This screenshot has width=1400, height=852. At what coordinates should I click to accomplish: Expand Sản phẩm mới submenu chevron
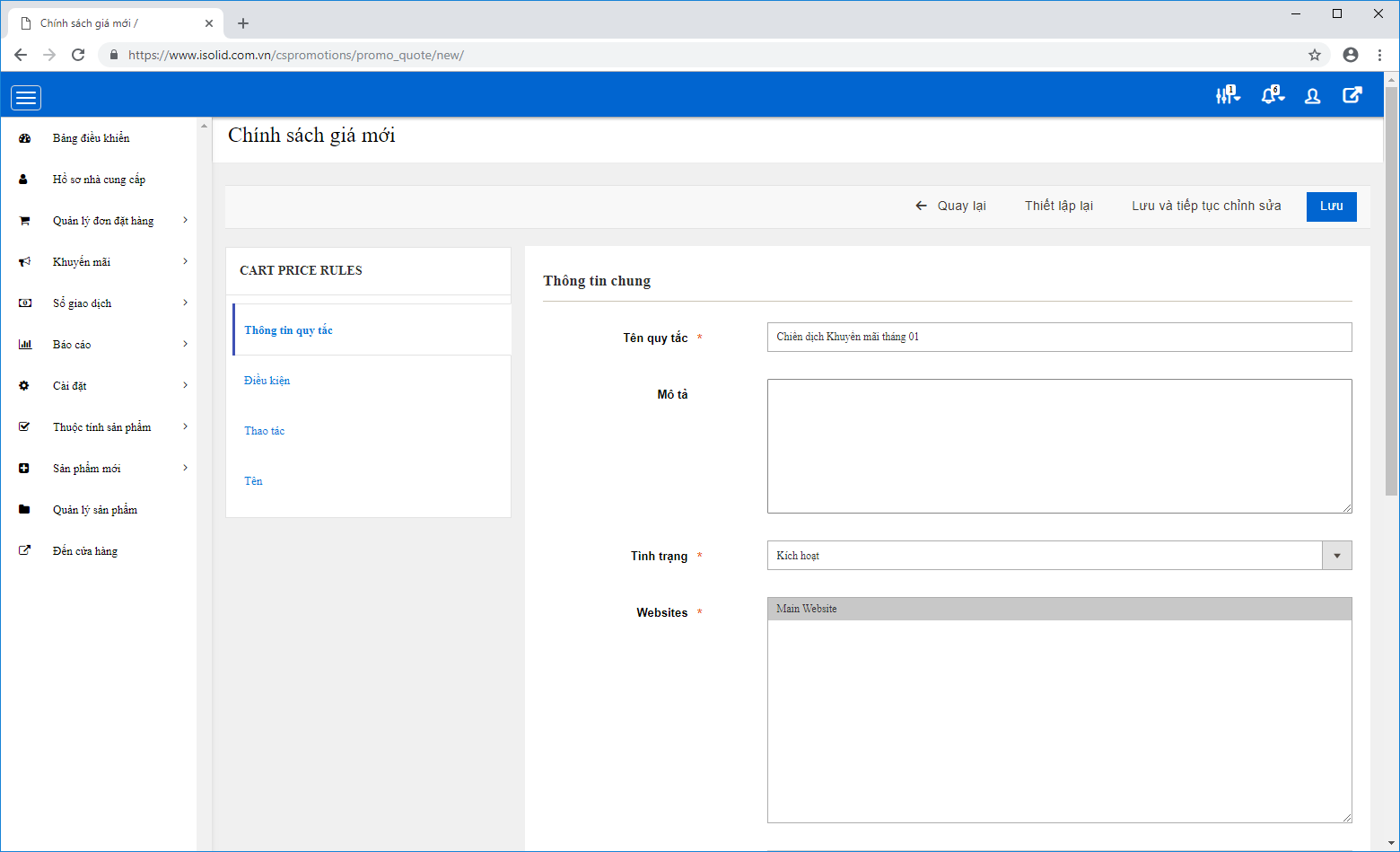coord(185,468)
